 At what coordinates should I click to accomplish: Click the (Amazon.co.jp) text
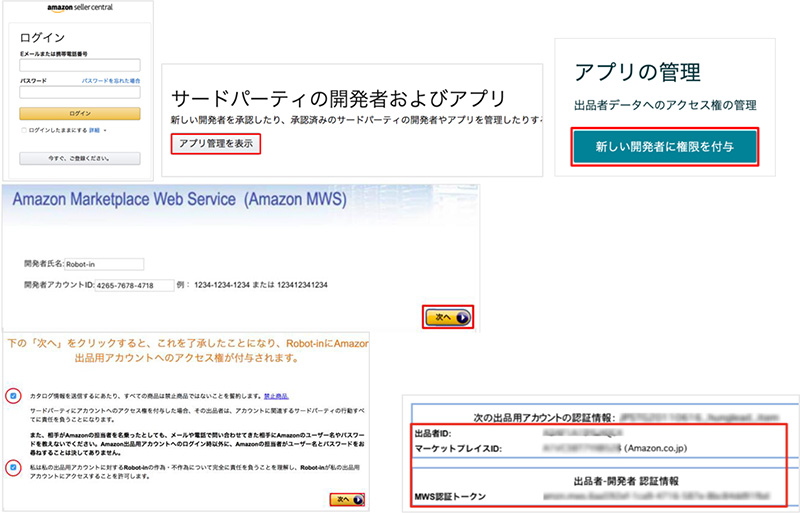(x=656, y=448)
